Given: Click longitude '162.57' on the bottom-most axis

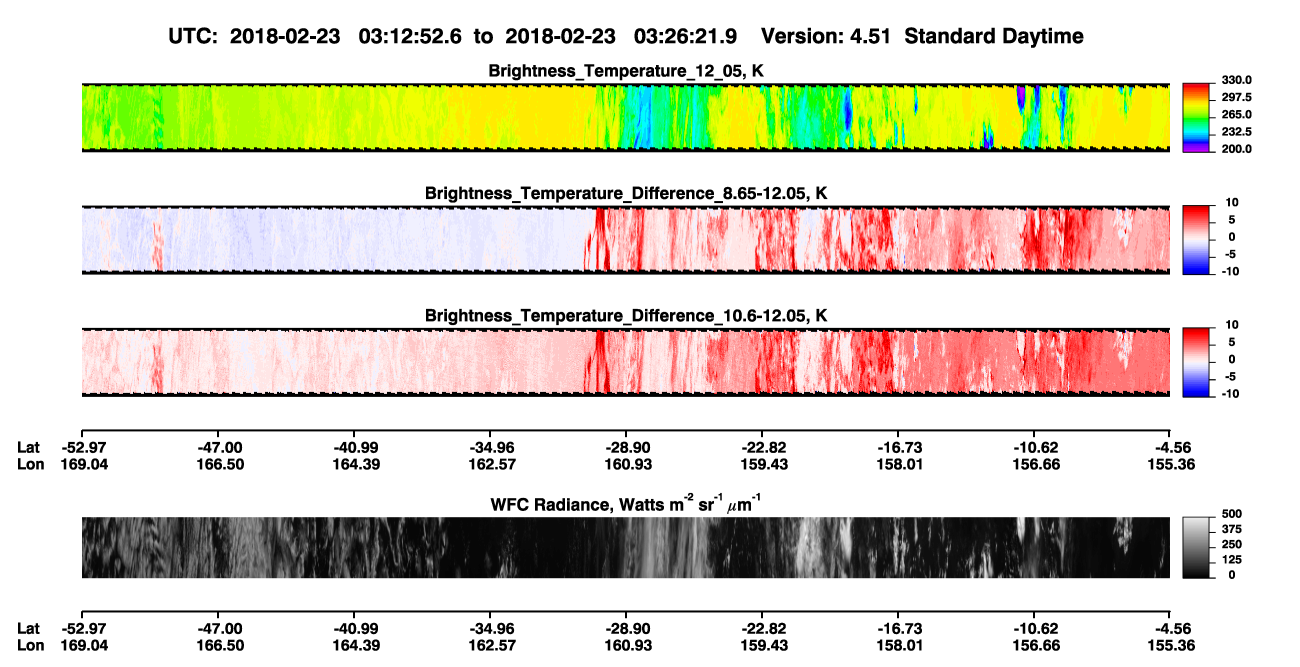Looking at the screenshot, I should coord(492,644).
